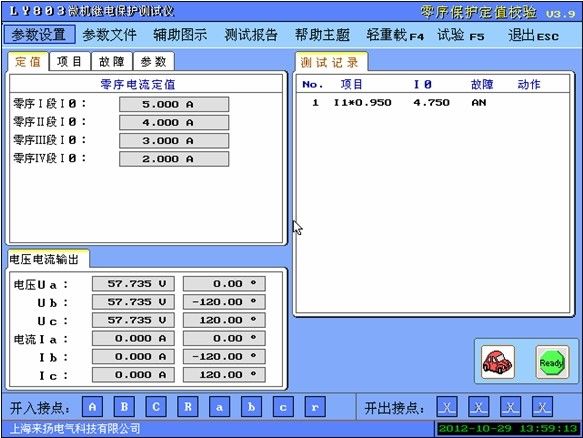
Task: Edit 零序IV段 I0 value 2.000 A
Action: (174, 159)
